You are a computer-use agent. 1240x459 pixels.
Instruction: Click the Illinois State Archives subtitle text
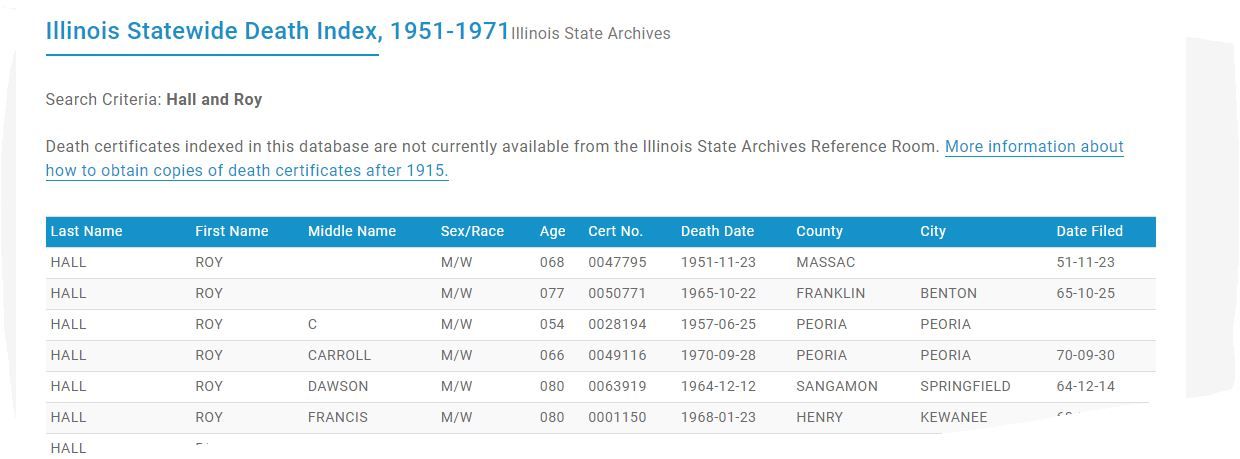[x=591, y=33]
